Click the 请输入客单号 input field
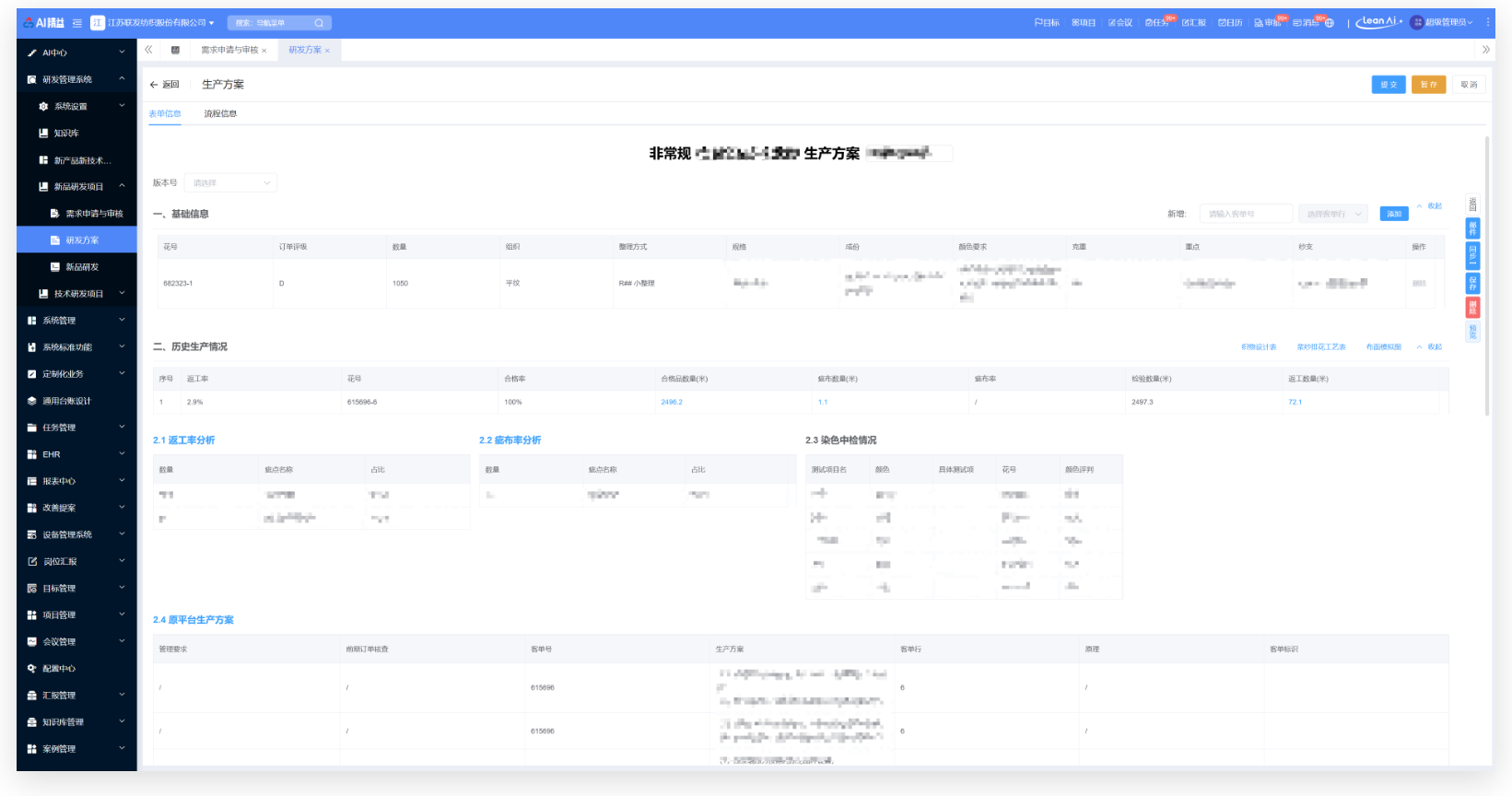This screenshot has width=1512, height=796. [1245, 214]
